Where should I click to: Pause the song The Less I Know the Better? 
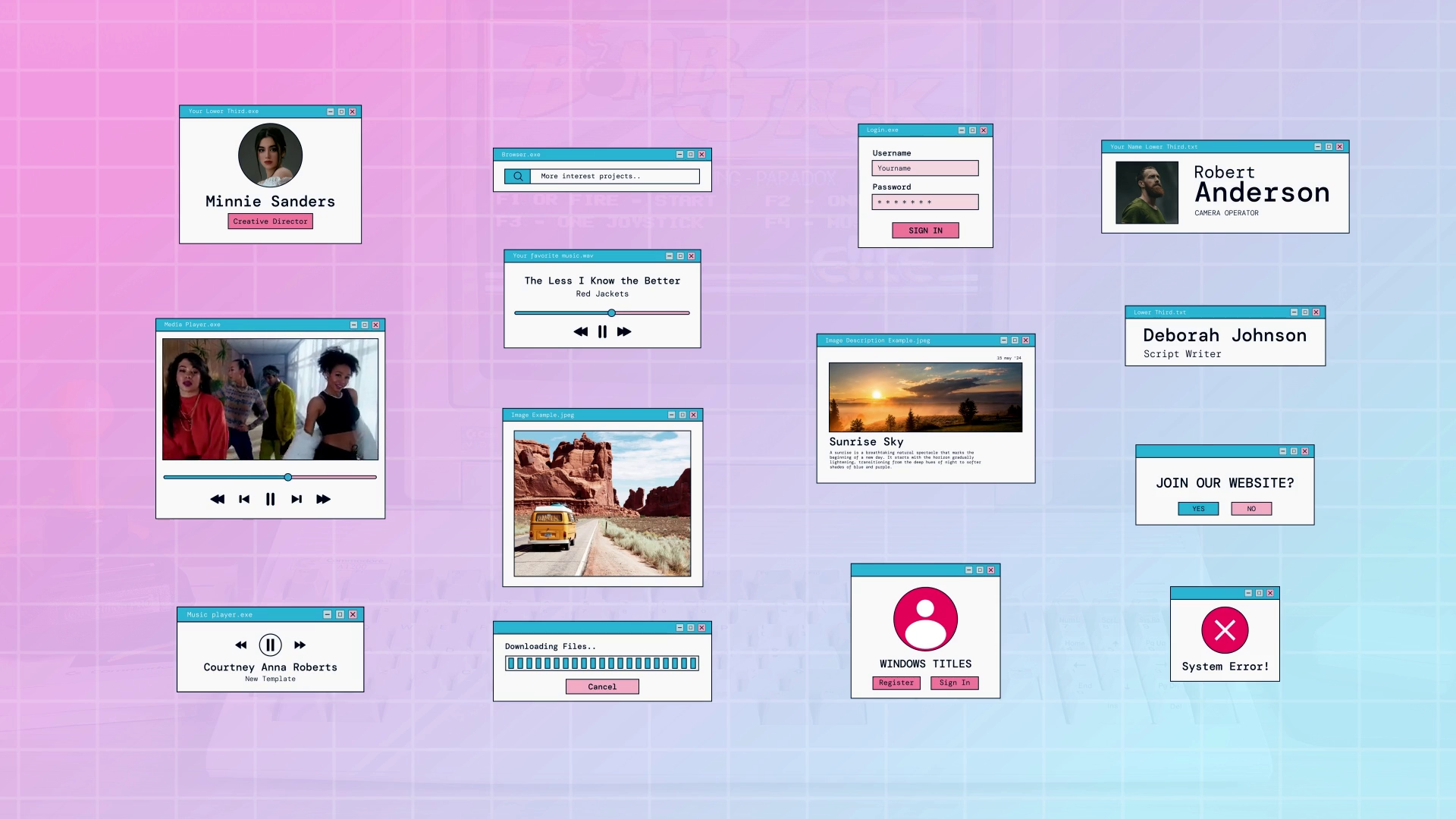[x=602, y=331]
